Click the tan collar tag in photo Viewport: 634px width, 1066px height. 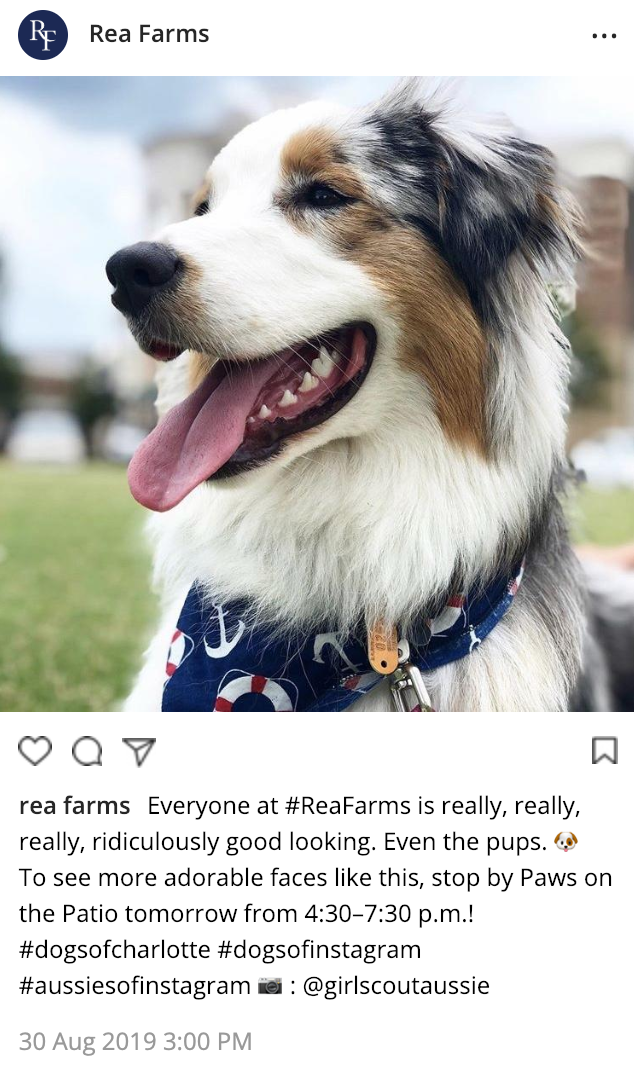[x=383, y=647]
